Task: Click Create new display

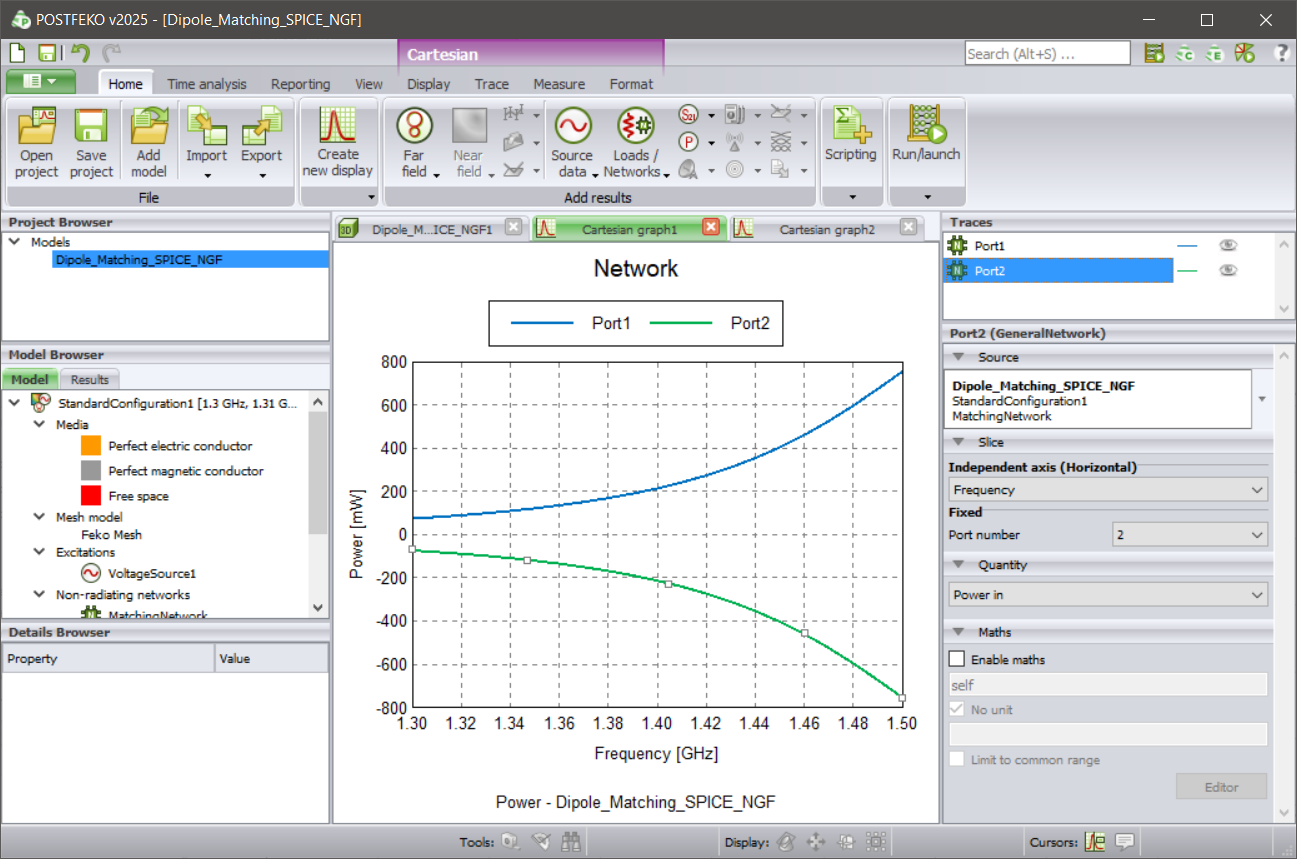Action: pyautogui.click(x=338, y=143)
